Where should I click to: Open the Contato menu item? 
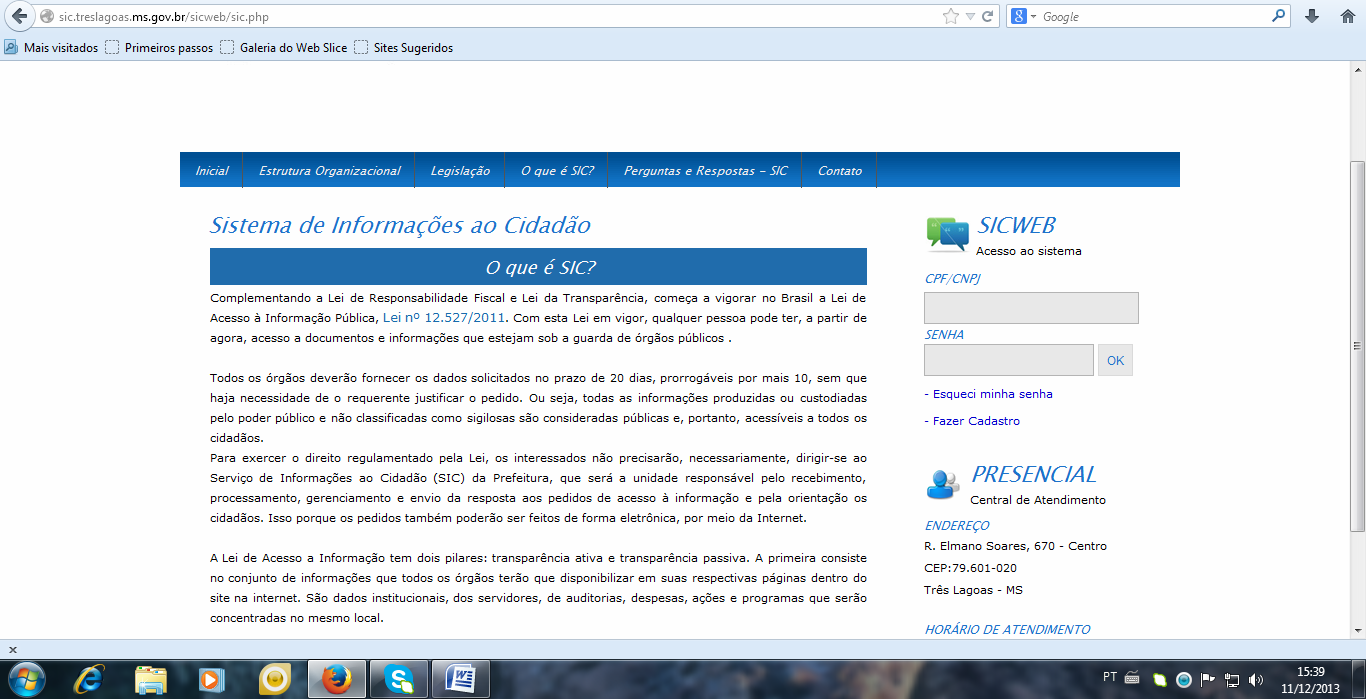pos(840,170)
